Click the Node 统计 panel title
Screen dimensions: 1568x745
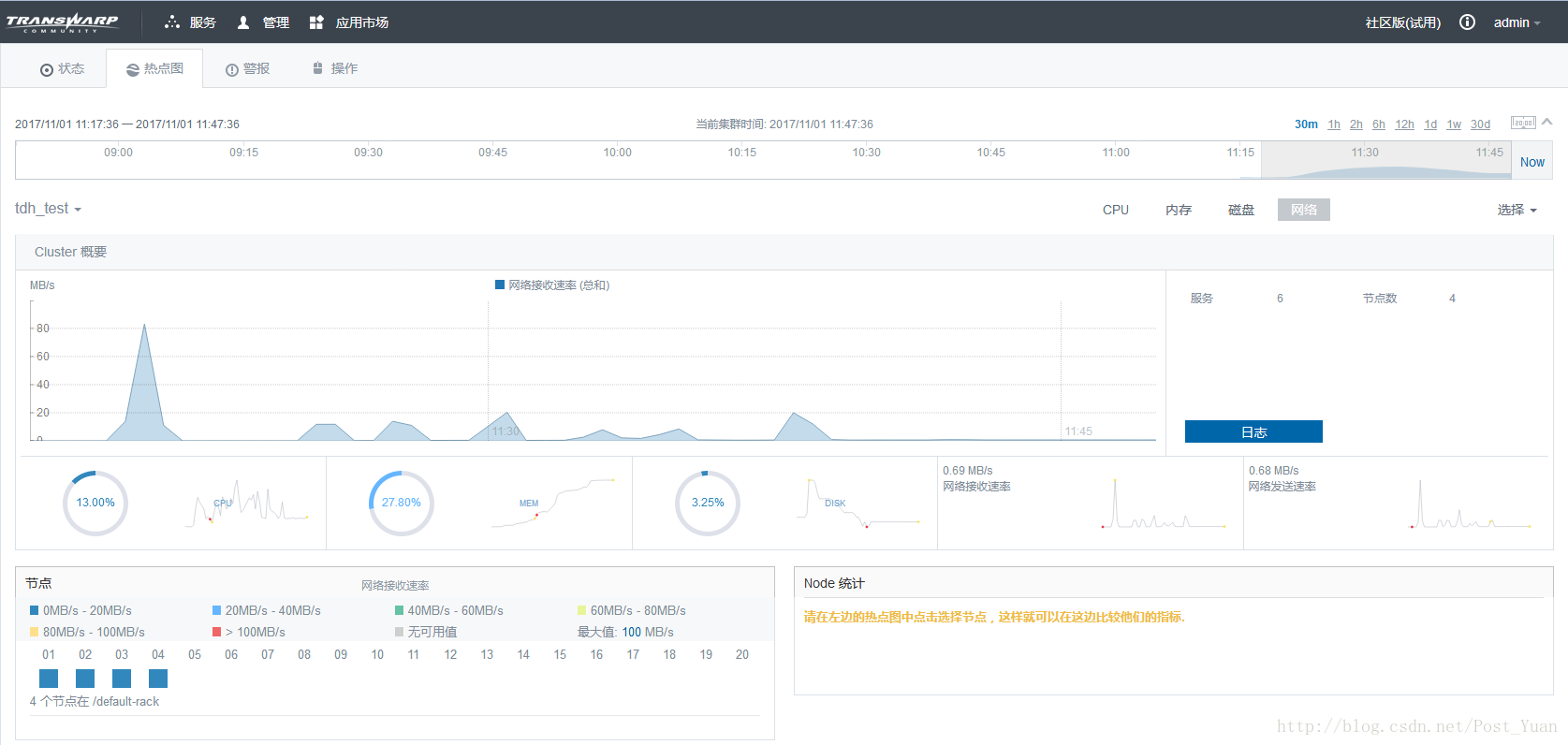[x=834, y=583]
